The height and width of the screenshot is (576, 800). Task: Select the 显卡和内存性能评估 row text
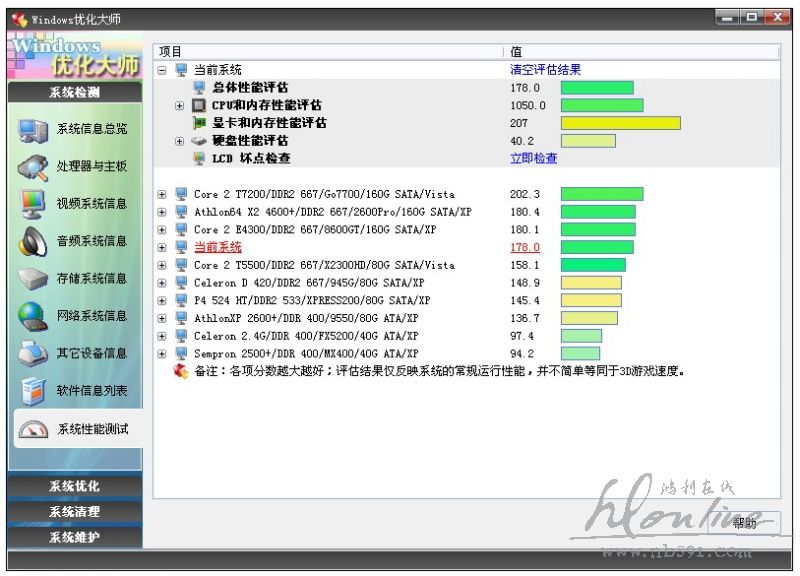[x=269, y=123]
